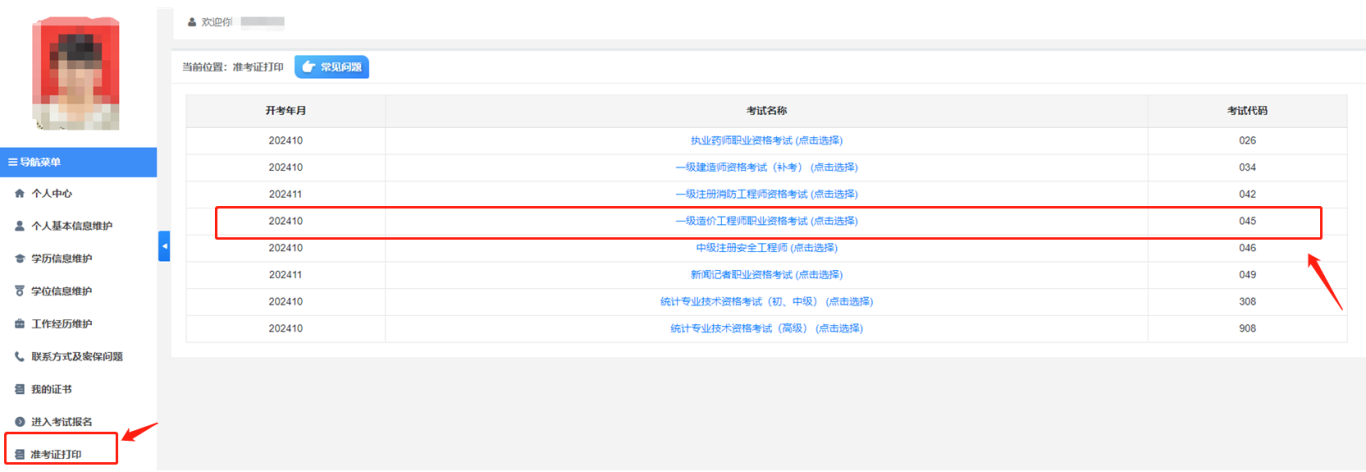Collapse the sidebar with the blue arrow handle
Screen dimensions: 1366x472
click(164, 246)
